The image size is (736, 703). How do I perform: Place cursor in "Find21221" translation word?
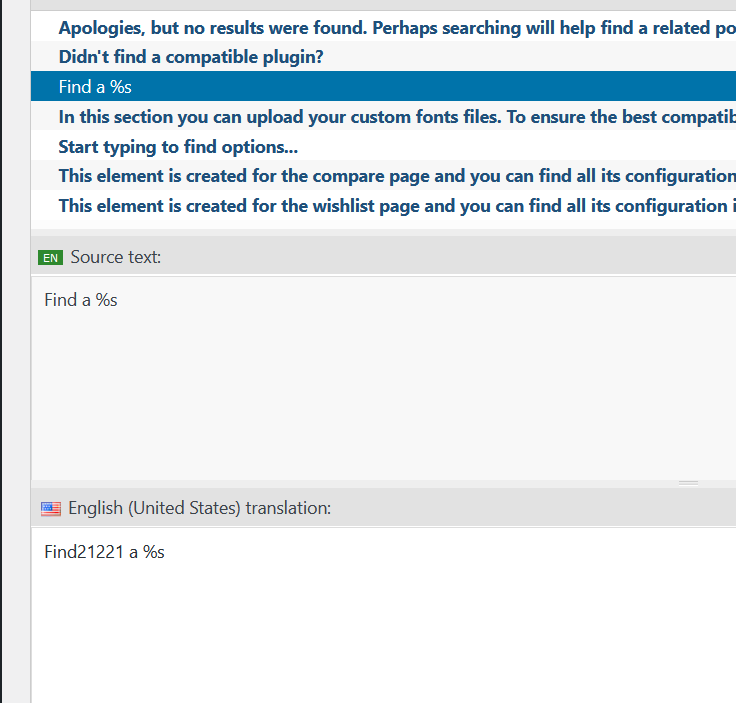84,552
